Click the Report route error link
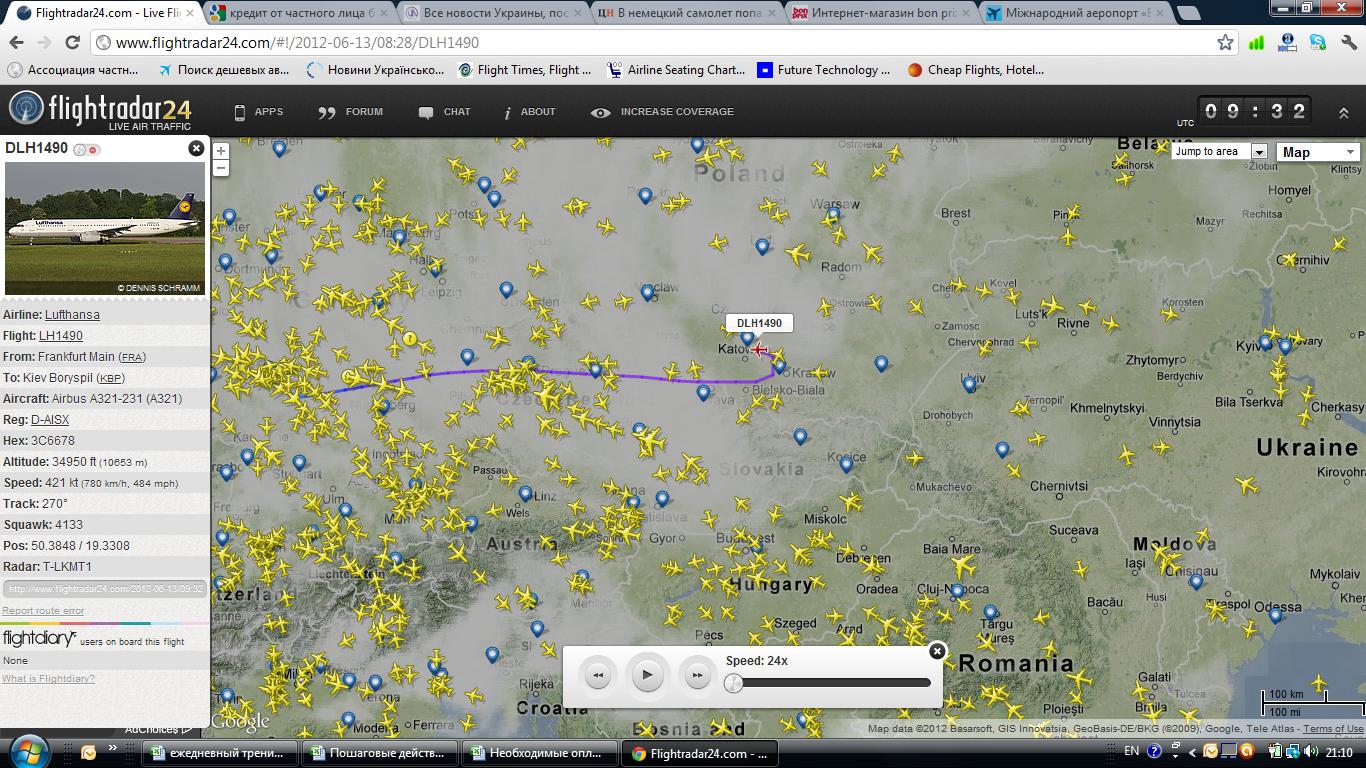 (x=43, y=611)
